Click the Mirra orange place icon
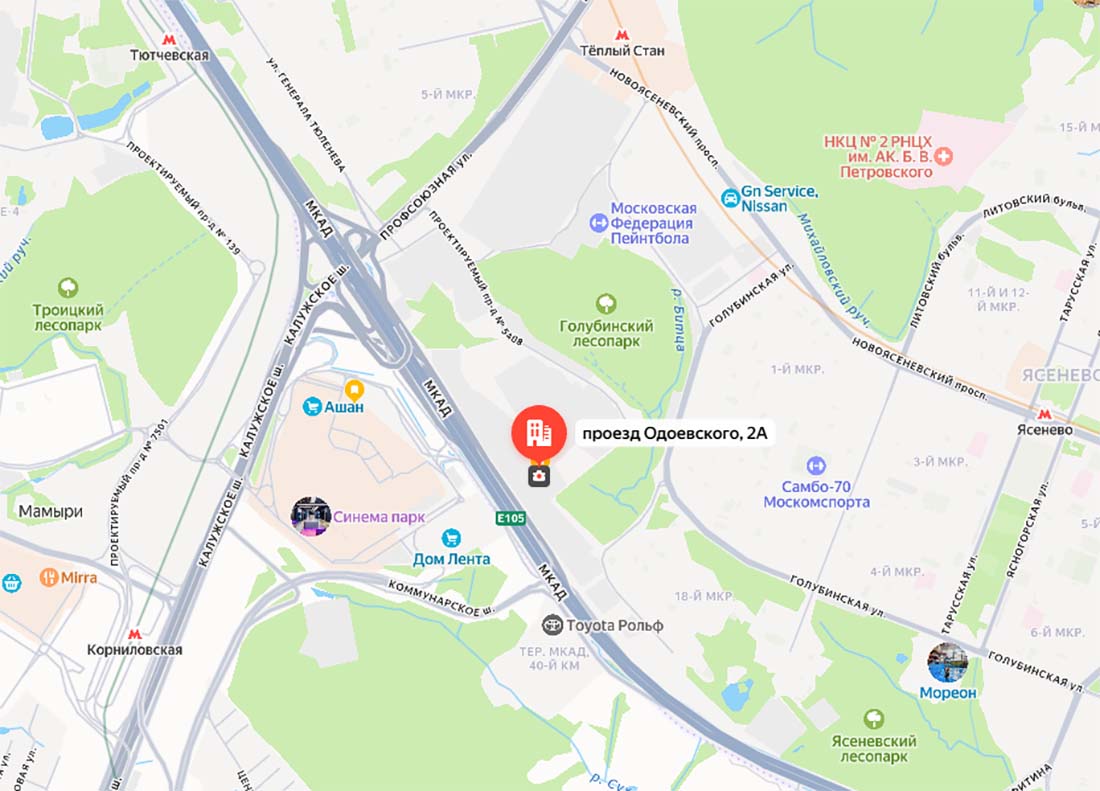This screenshot has height=791, width=1100. 48,578
